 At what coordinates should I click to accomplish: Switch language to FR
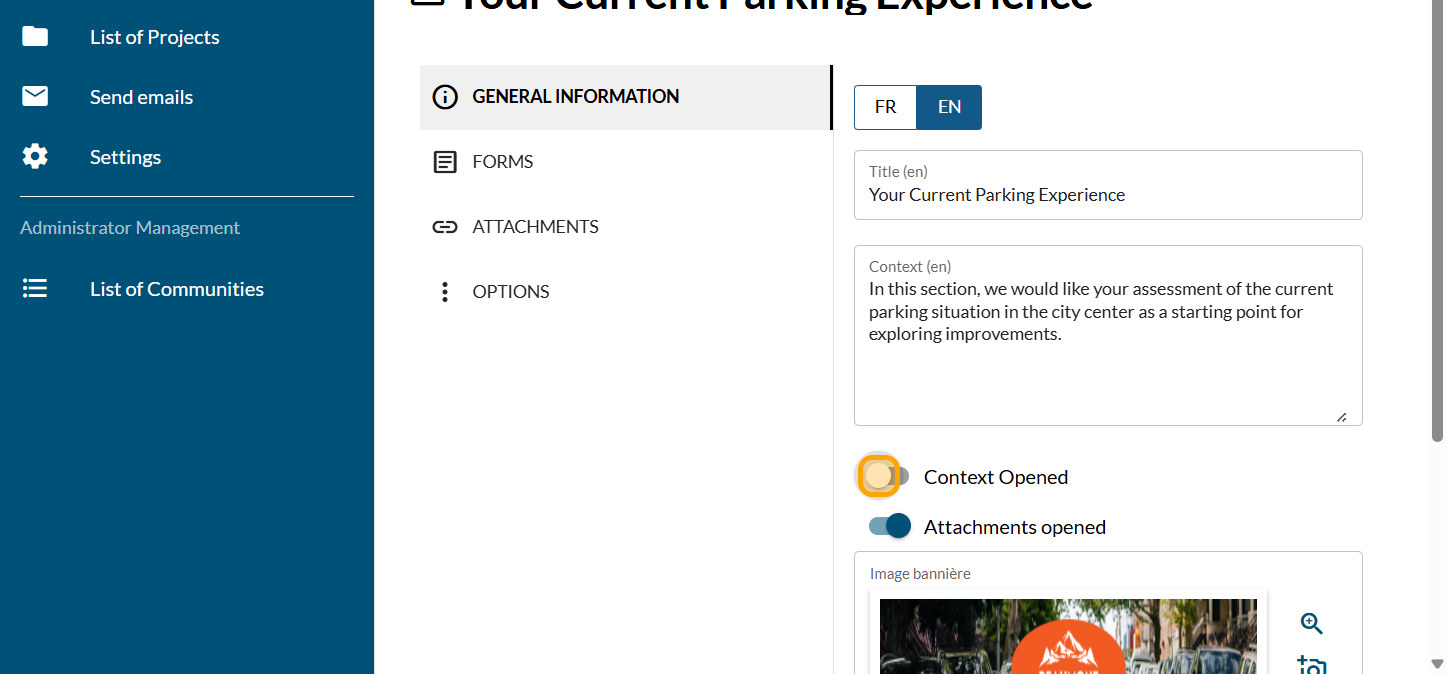pos(885,107)
